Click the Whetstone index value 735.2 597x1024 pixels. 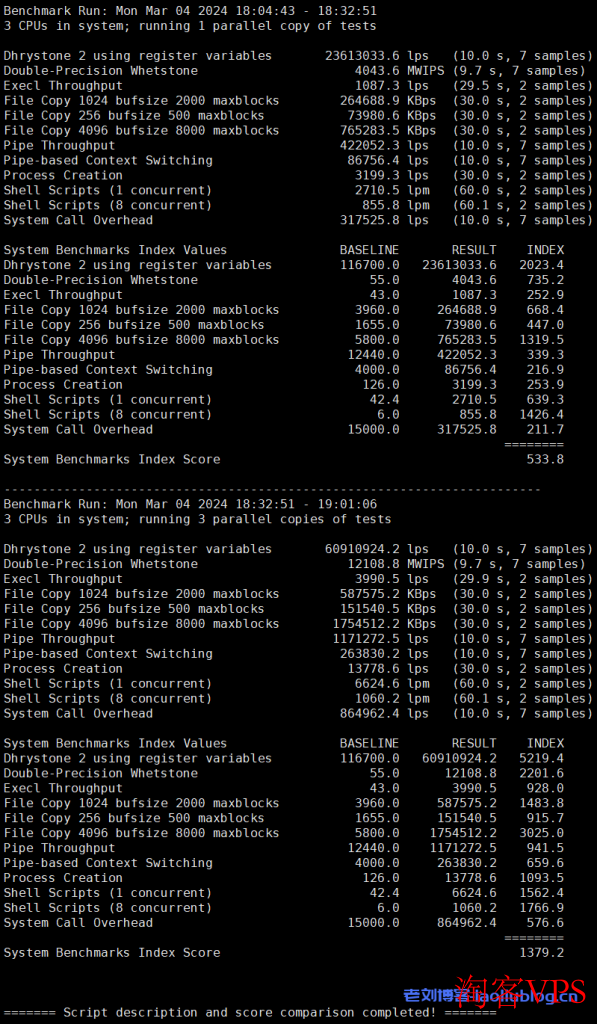545,280
